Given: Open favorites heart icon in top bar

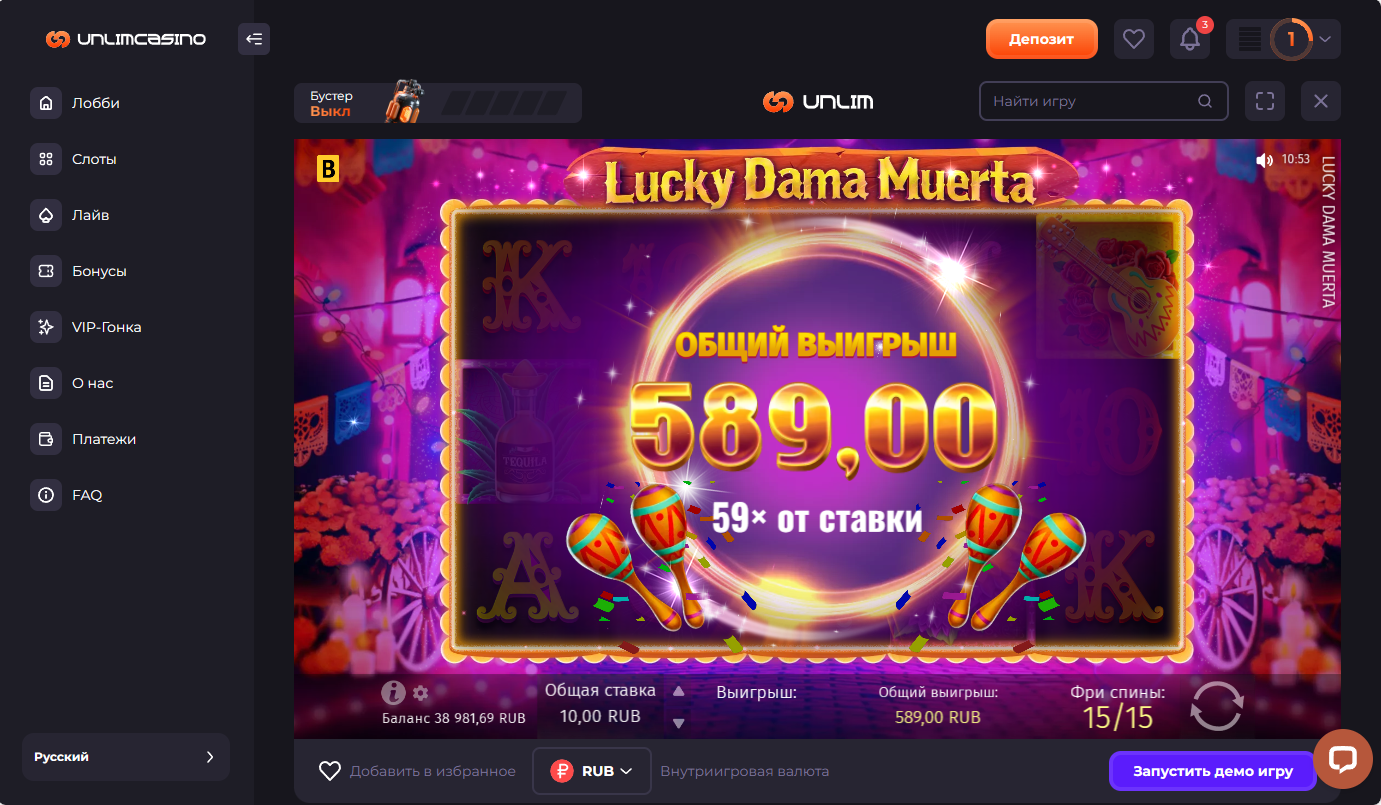Looking at the screenshot, I should pos(1133,39).
